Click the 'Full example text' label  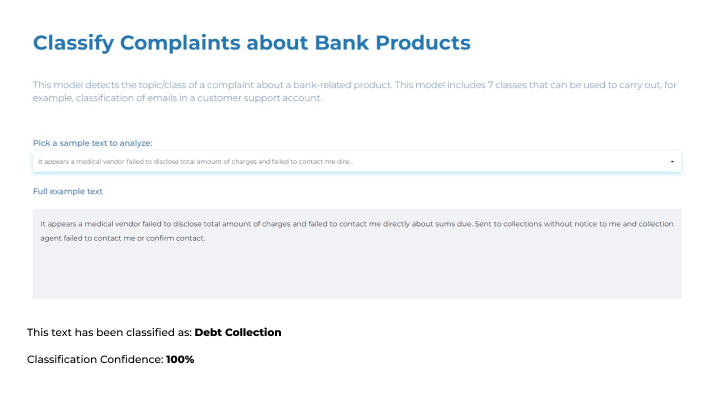tap(67, 191)
